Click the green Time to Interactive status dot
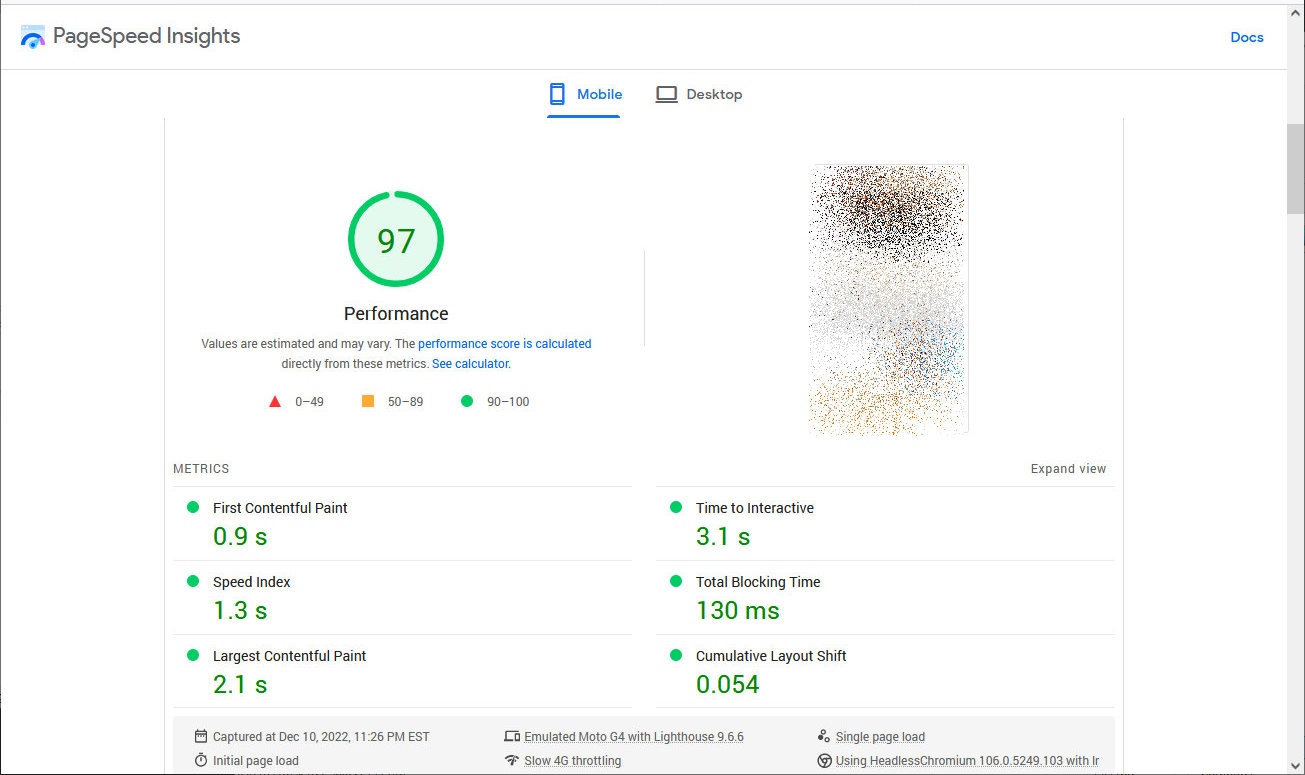Screen dimensions: 1305x775 (x=676, y=507)
